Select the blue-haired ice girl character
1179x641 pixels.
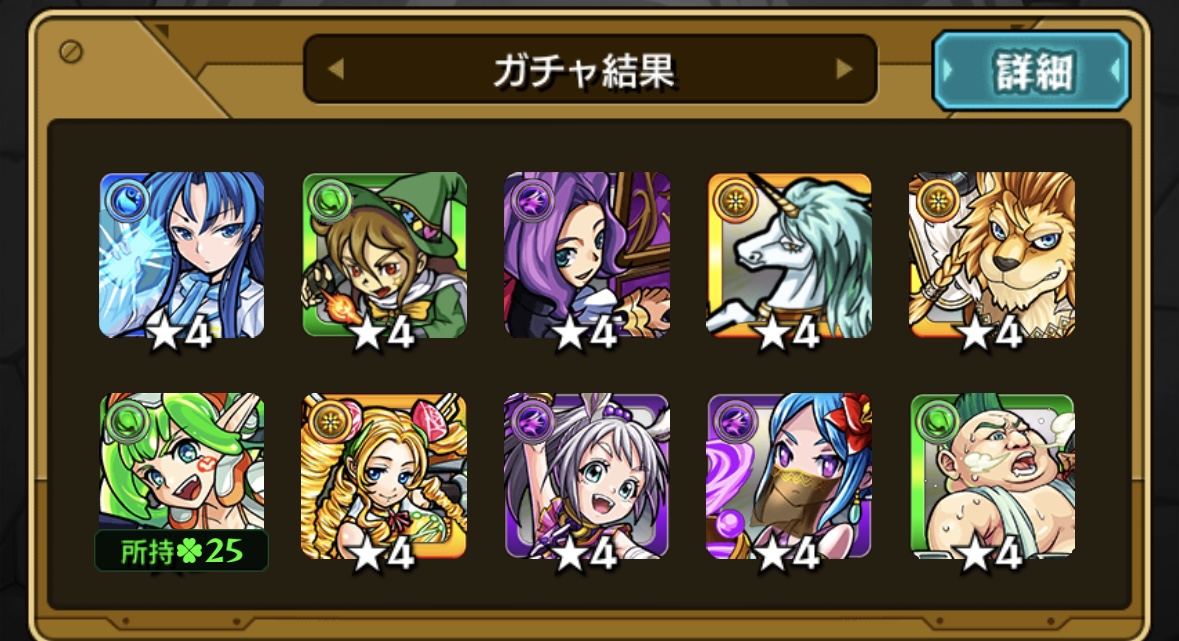[x=182, y=255]
